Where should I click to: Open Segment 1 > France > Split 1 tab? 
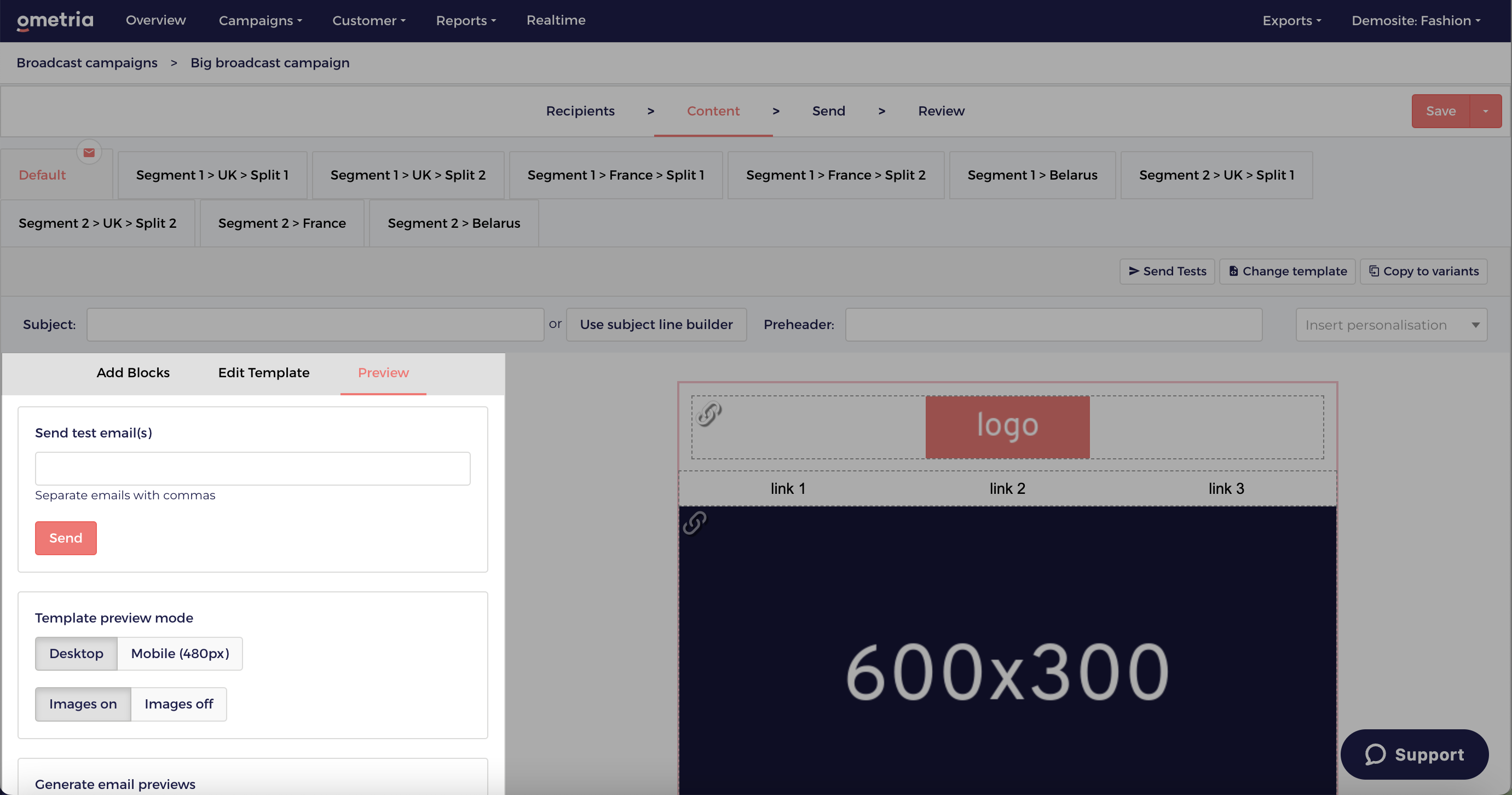616,175
